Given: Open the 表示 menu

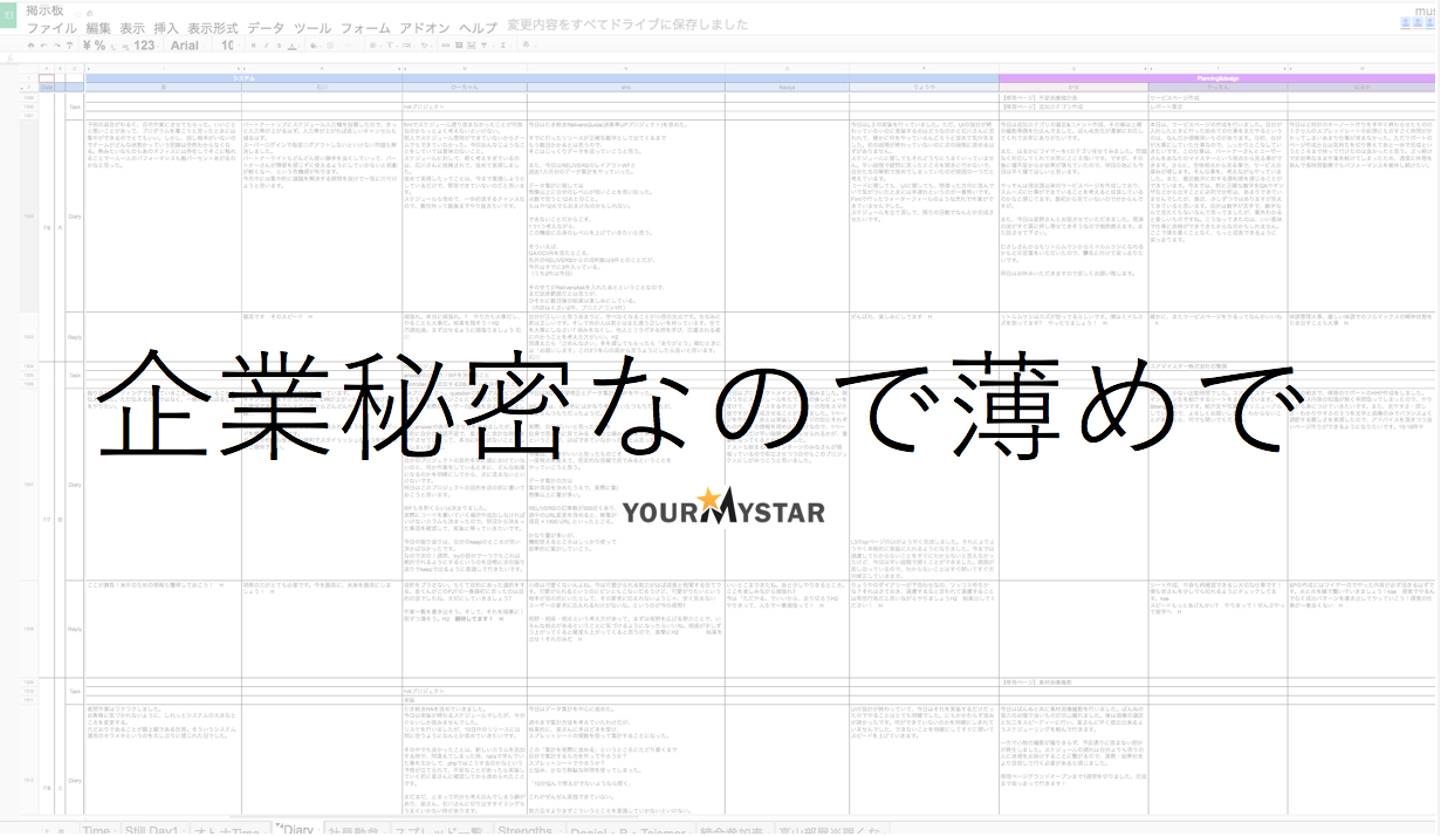Looking at the screenshot, I should tap(132, 27).
